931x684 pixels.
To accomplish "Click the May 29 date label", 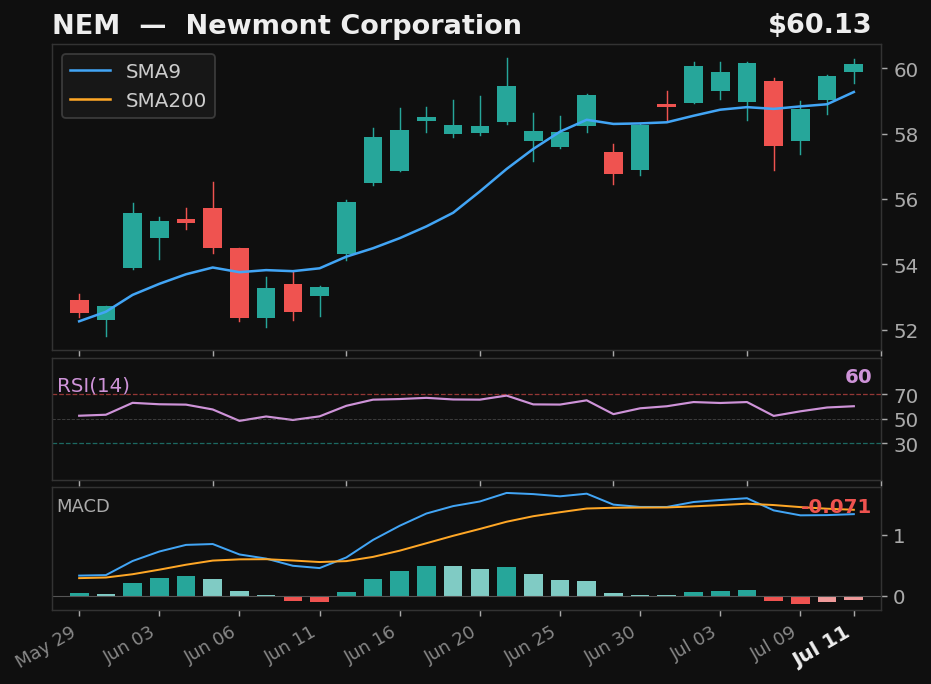I will coord(45,647).
